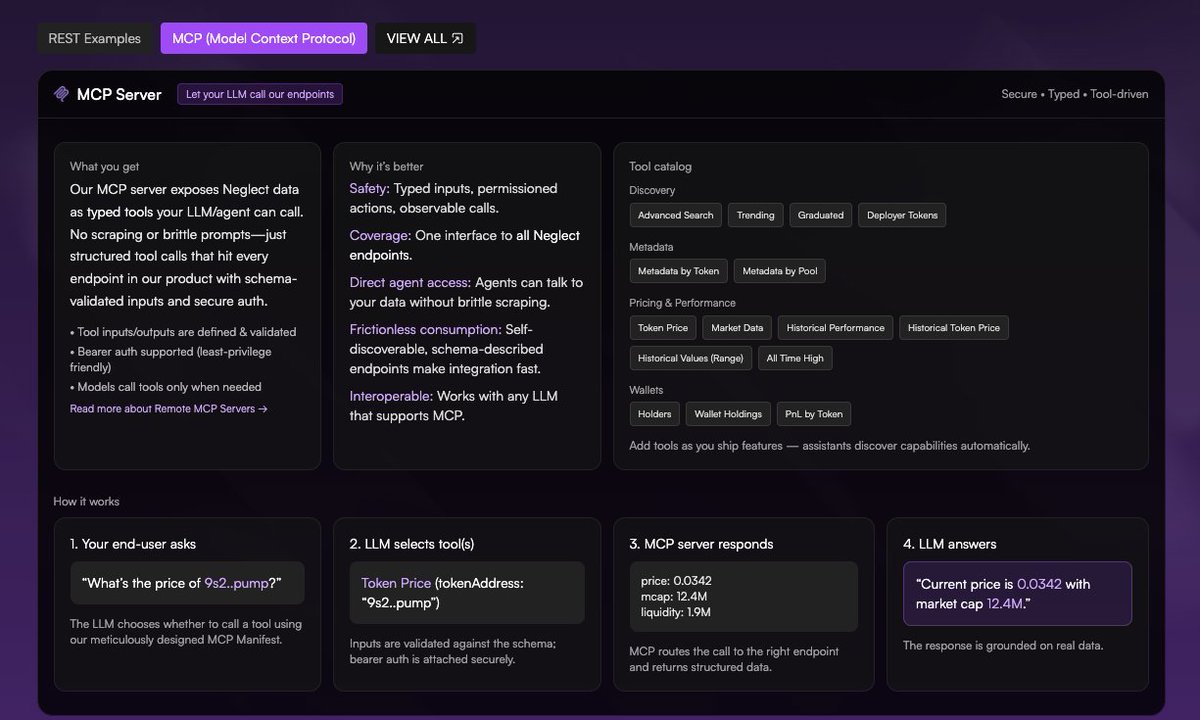Open the VIEW ALL link
This screenshot has height=720, width=1200.
coord(425,38)
